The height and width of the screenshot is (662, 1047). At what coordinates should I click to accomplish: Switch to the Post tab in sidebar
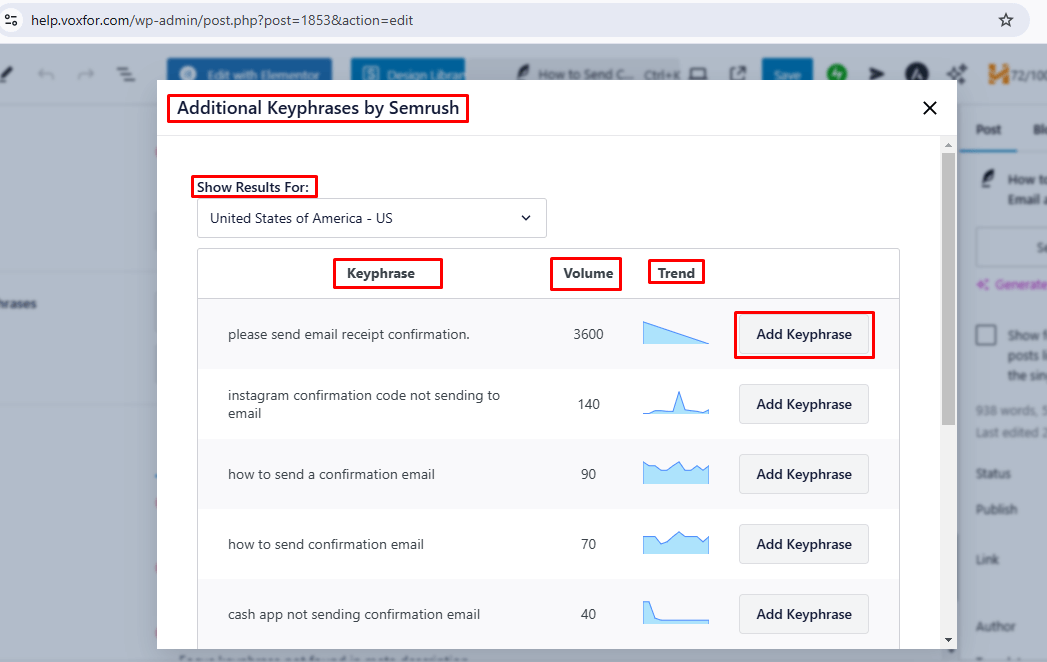click(988, 130)
